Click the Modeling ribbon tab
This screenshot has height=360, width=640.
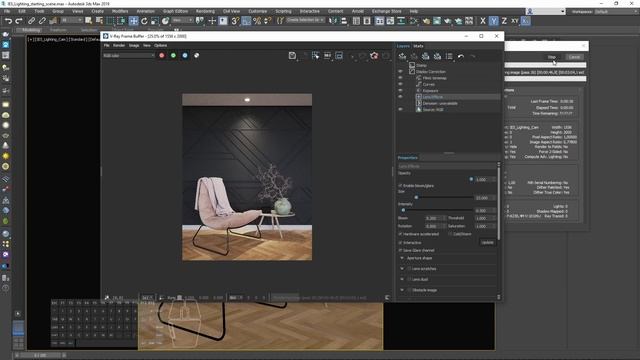[31, 30]
